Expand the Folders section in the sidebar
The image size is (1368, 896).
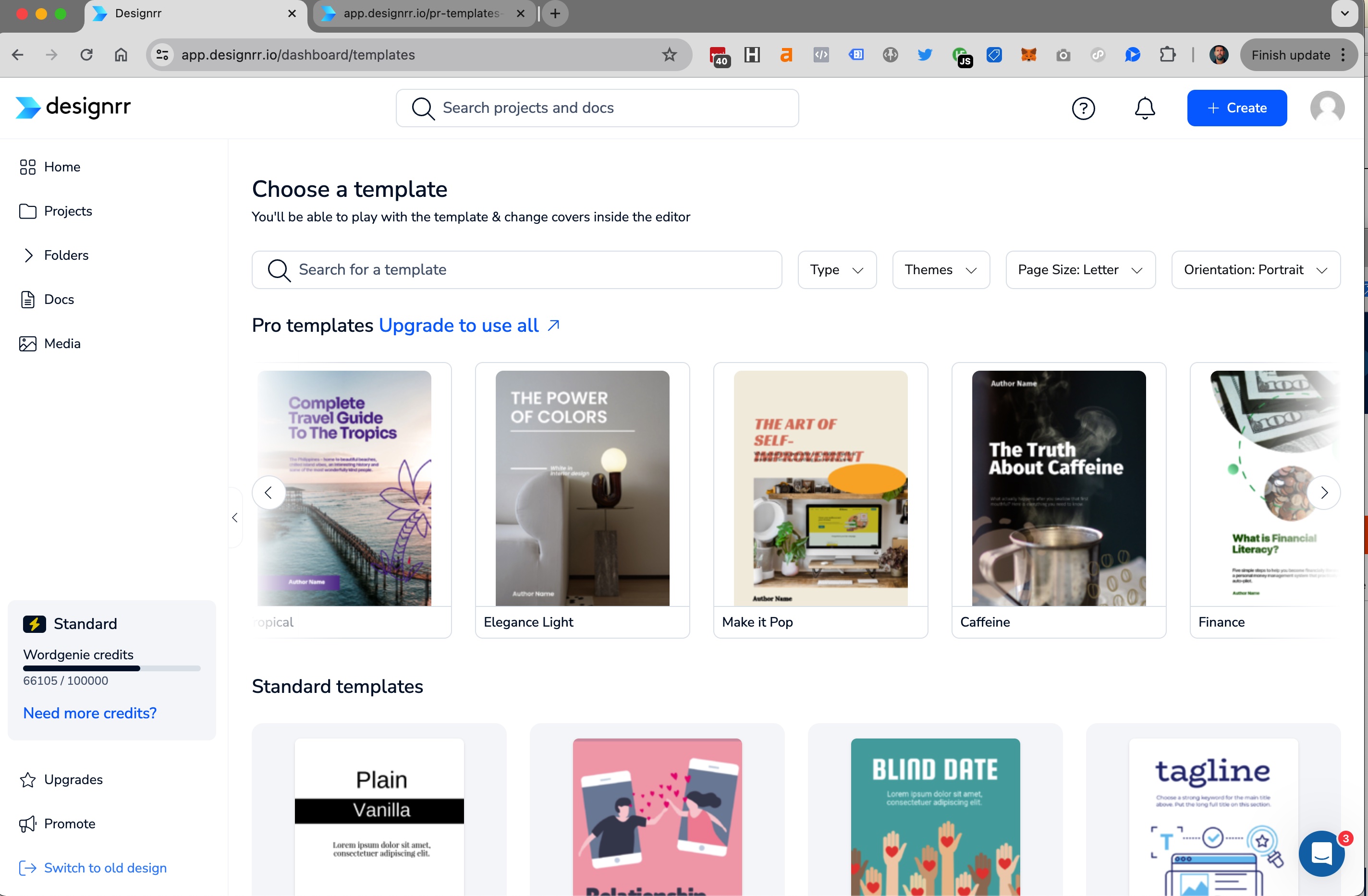coord(66,255)
